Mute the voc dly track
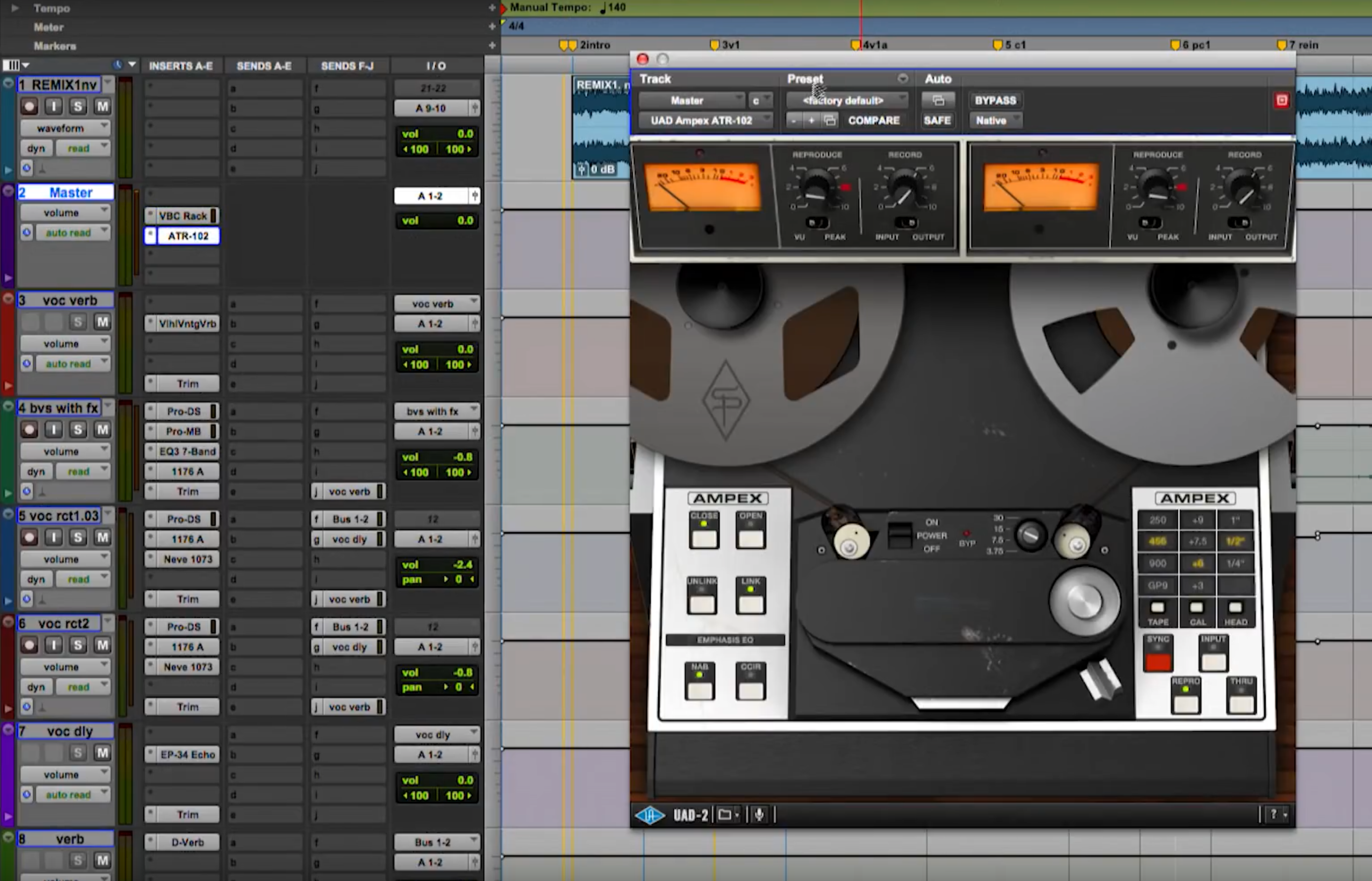This screenshot has height=881, width=1372. point(102,752)
